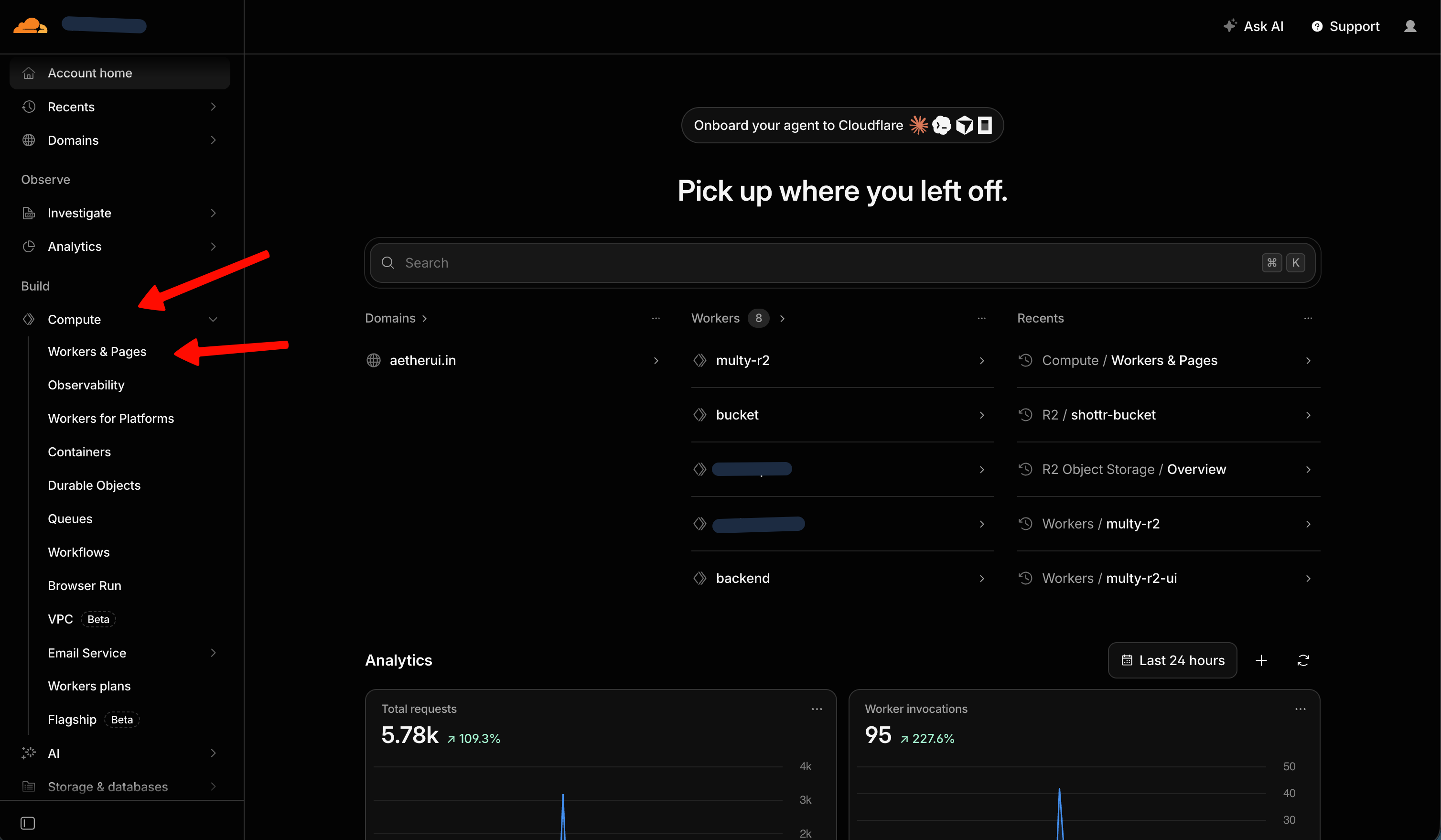Screen dimensions: 1441x840
Task: Open the backend worker row
Action: click(842, 578)
